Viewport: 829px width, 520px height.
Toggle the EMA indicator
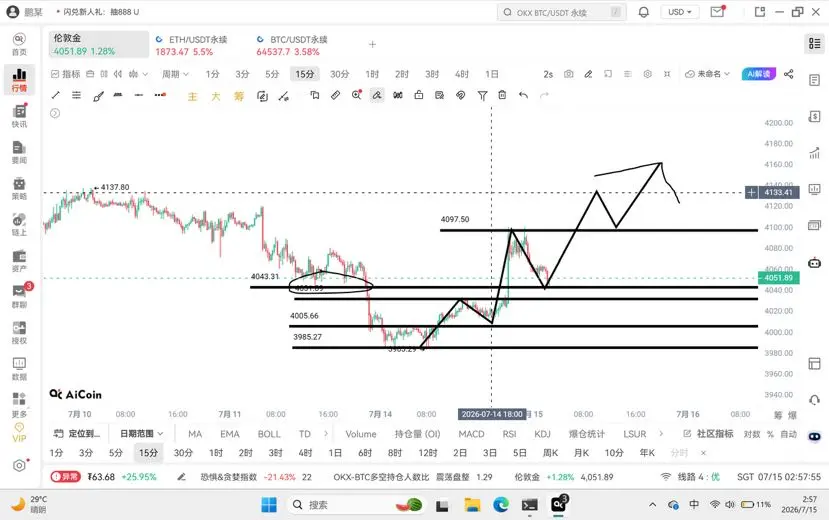click(x=230, y=434)
